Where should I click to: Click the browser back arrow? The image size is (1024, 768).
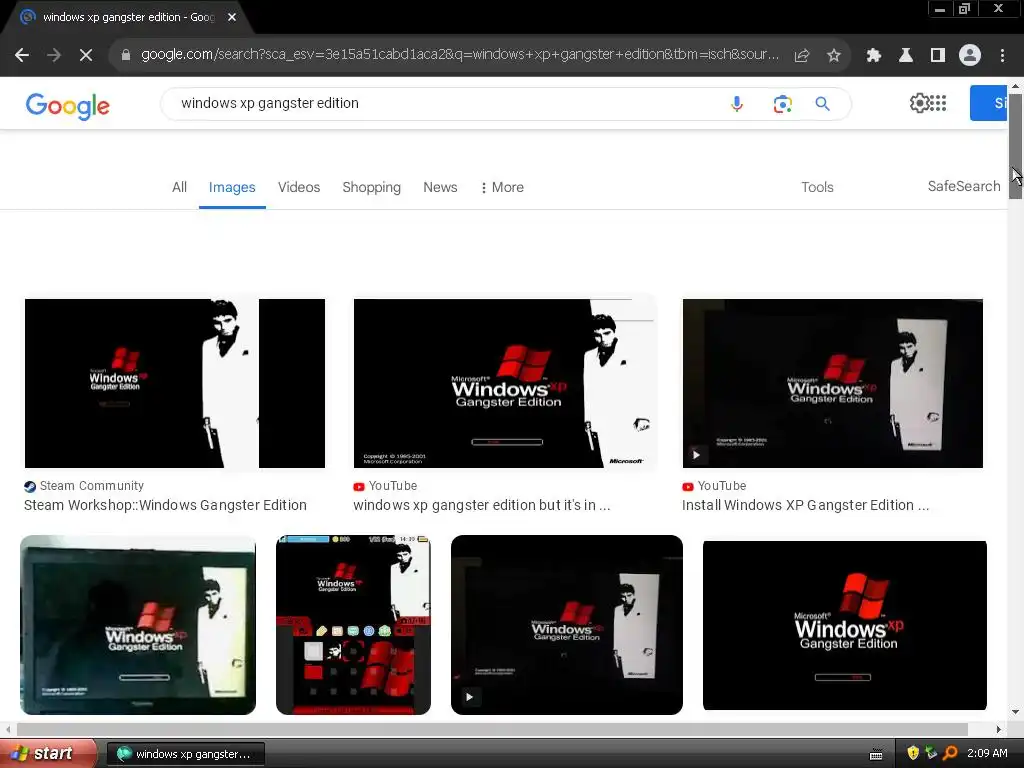[x=22, y=56]
